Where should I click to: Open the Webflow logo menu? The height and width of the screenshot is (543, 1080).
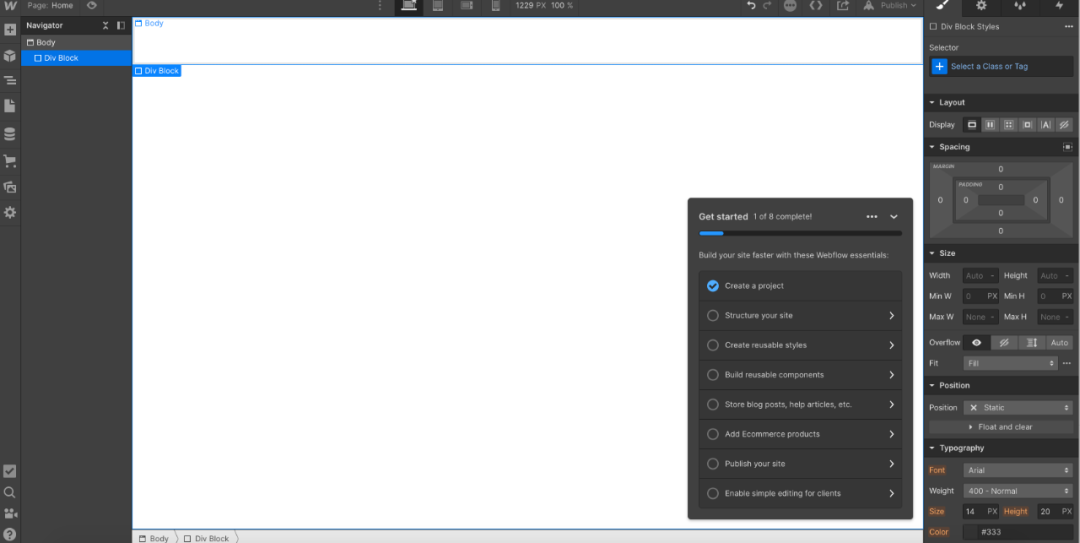pyautogui.click(x=10, y=6)
